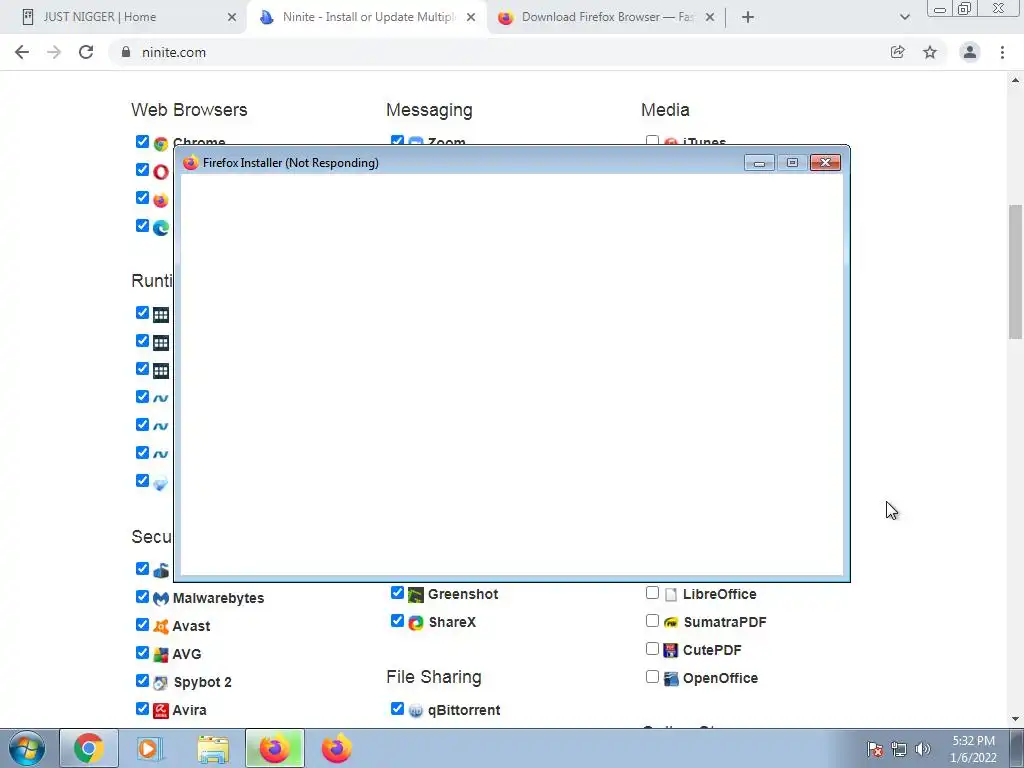Click the scrollbar down arrow
1024x768 pixels.
tap(1015, 719)
